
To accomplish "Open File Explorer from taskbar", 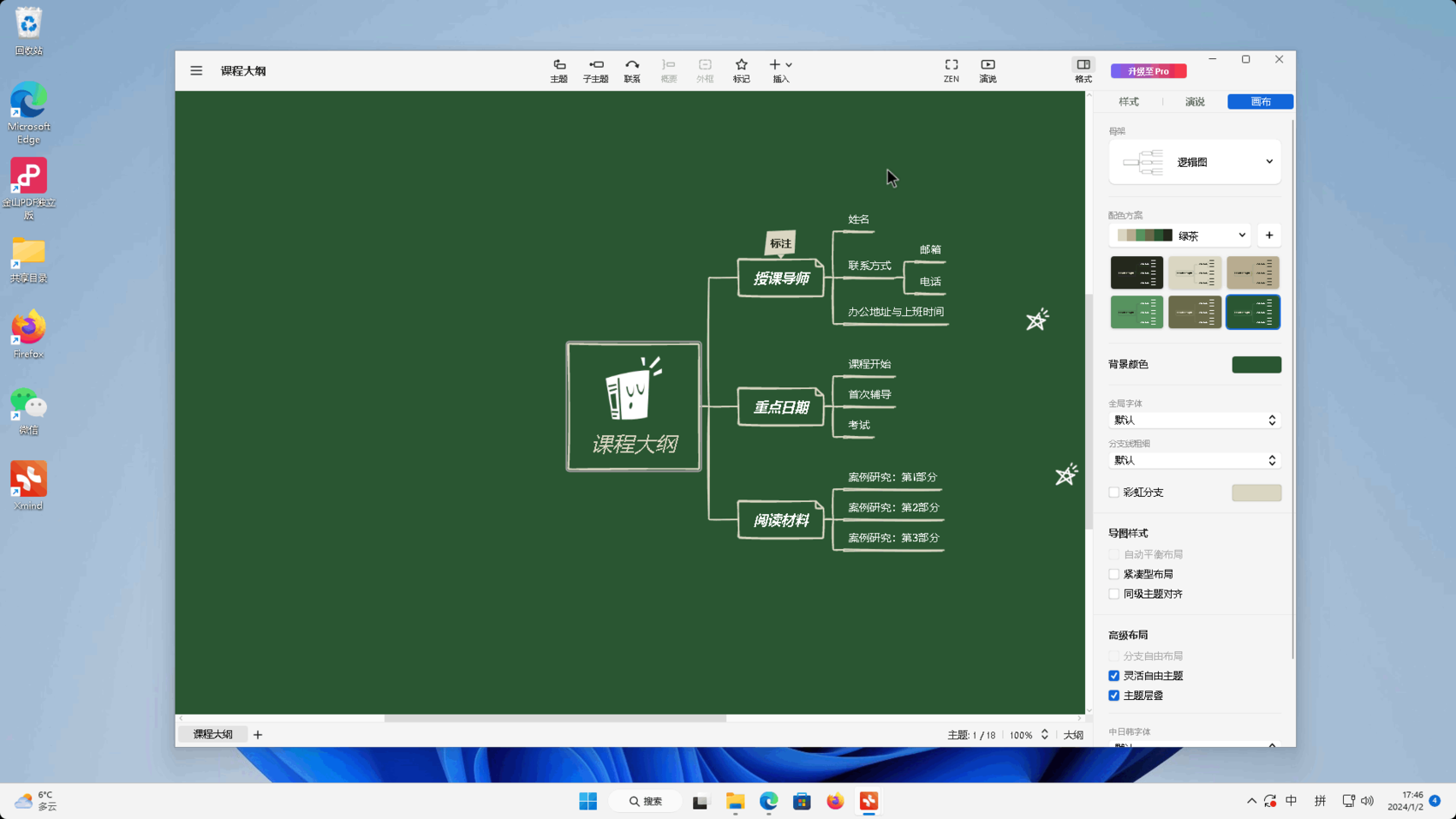I will click(735, 802).
